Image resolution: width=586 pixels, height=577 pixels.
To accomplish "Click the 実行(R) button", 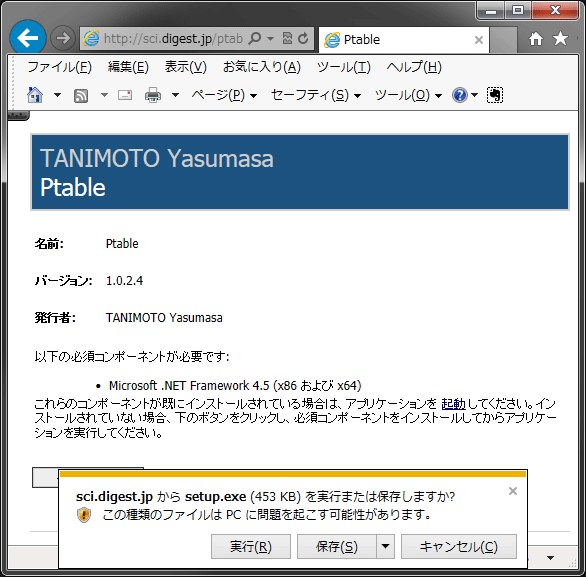I will (x=251, y=546).
